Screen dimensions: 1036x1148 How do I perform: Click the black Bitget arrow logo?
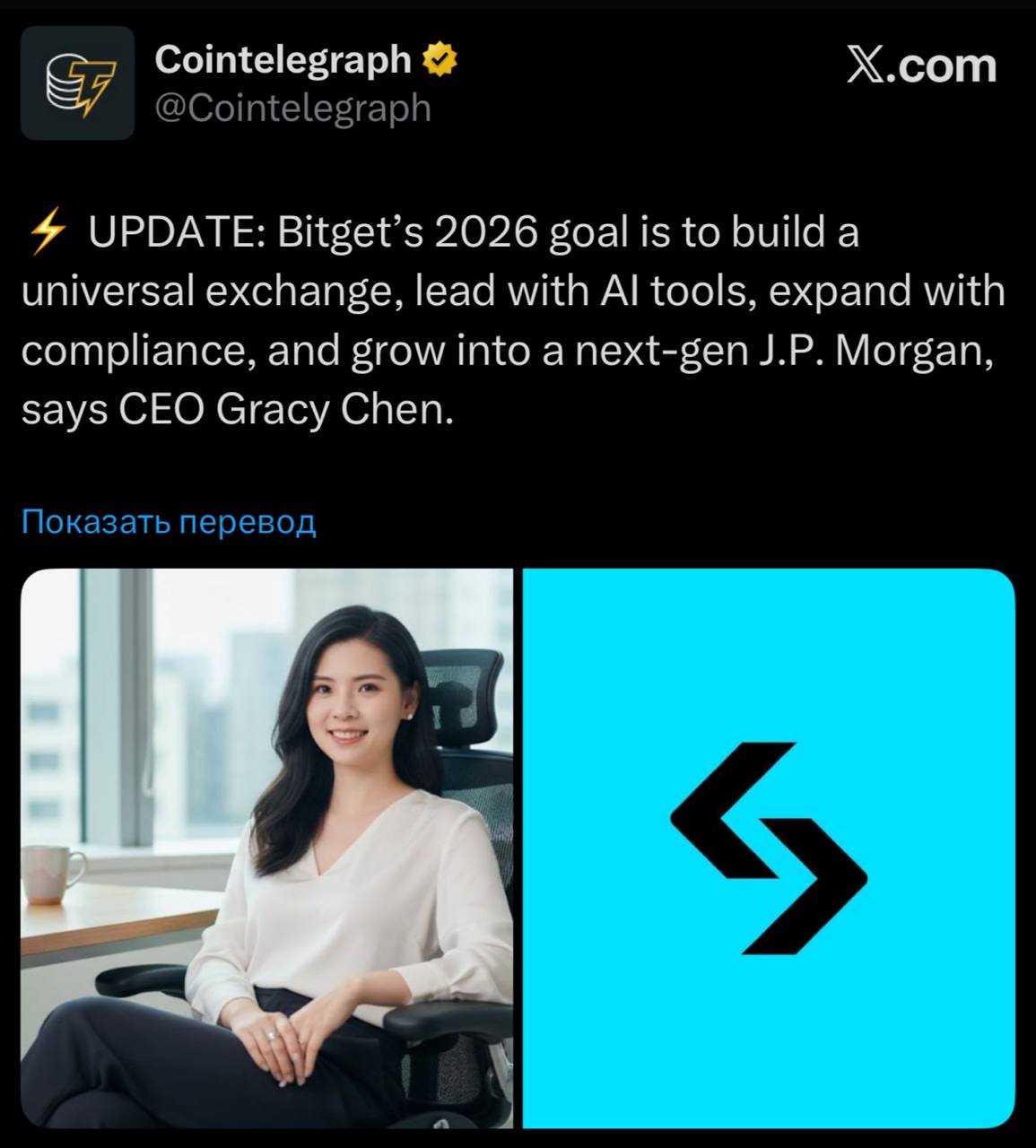click(769, 848)
